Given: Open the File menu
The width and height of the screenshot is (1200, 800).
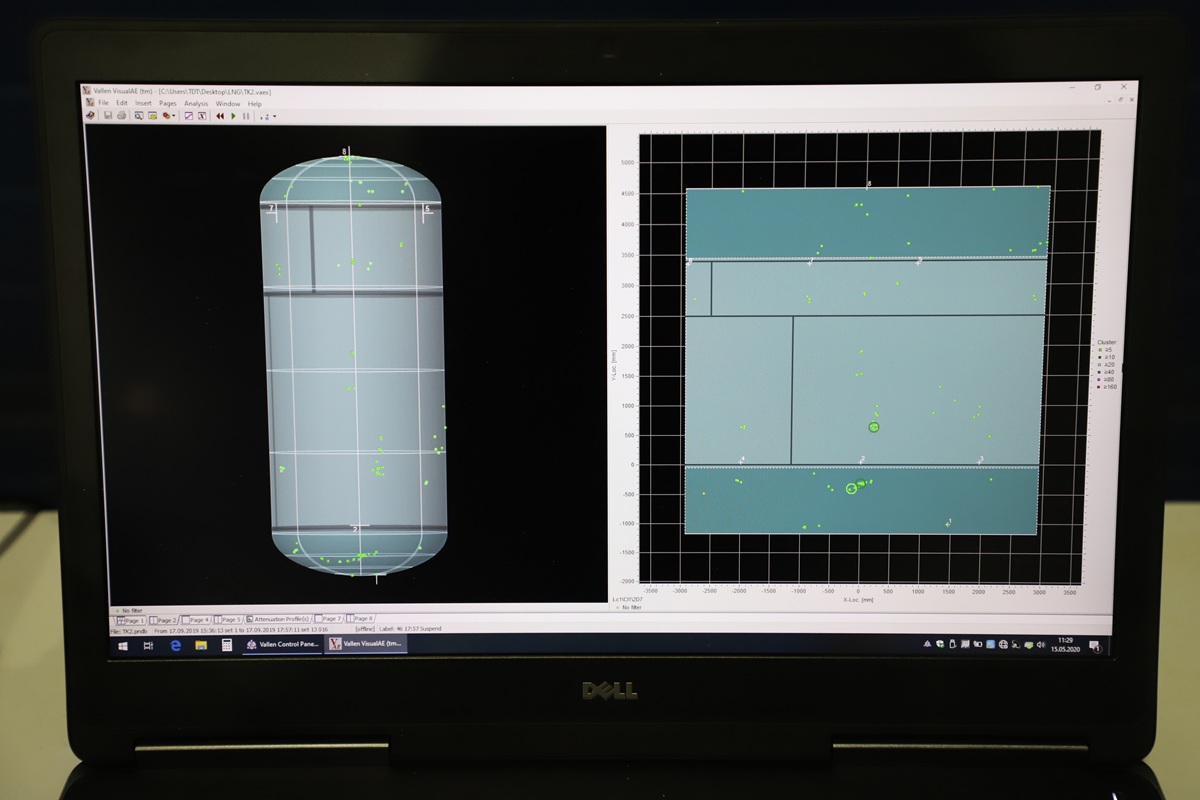Looking at the screenshot, I should 103,103.
